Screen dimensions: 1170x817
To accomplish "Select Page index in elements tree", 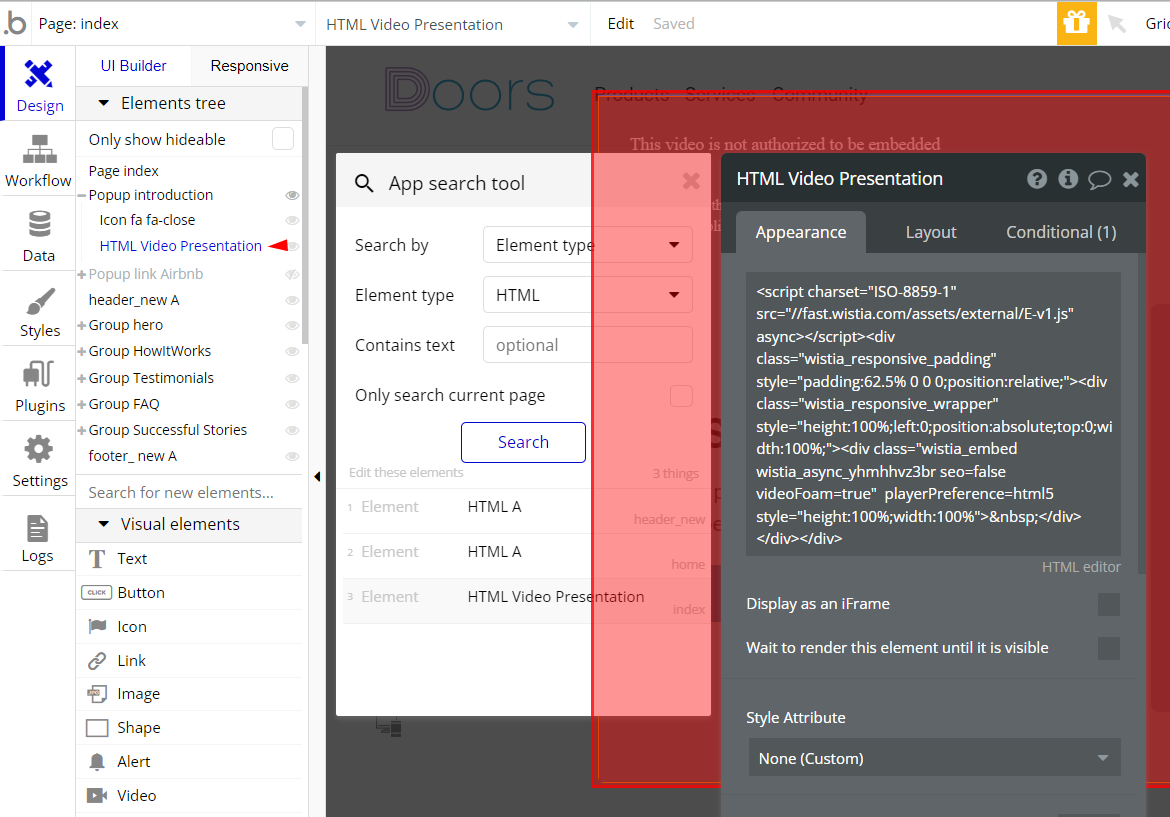I will (124, 171).
